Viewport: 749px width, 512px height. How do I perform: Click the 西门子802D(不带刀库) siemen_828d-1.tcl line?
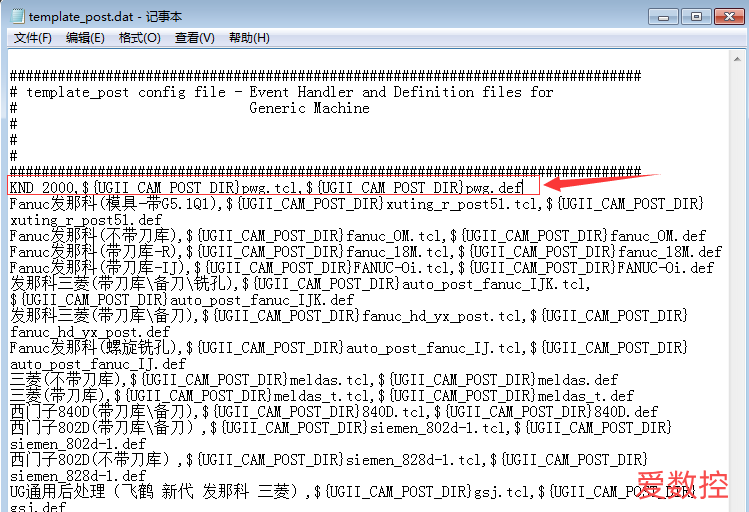tap(329, 459)
